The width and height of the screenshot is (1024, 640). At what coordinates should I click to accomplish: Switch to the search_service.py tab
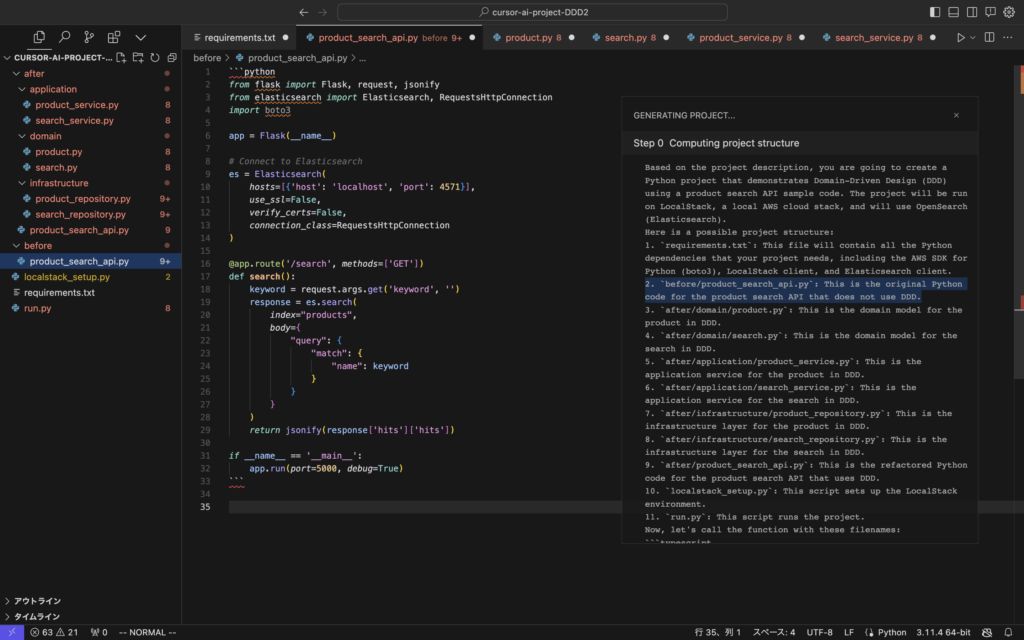pos(878,37)
